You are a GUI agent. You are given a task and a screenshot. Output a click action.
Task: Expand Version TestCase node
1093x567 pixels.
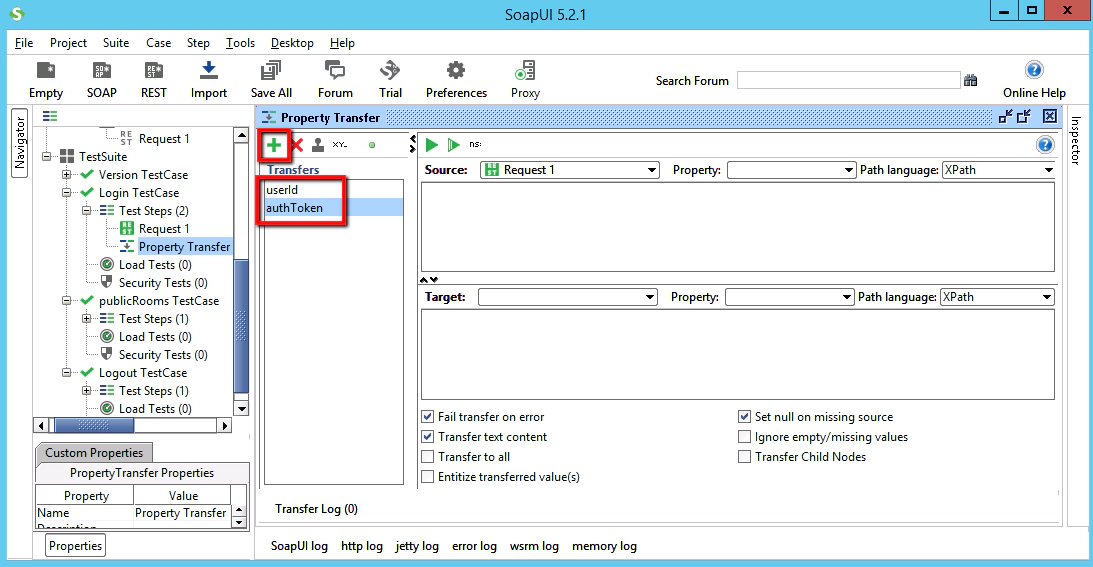66,174
